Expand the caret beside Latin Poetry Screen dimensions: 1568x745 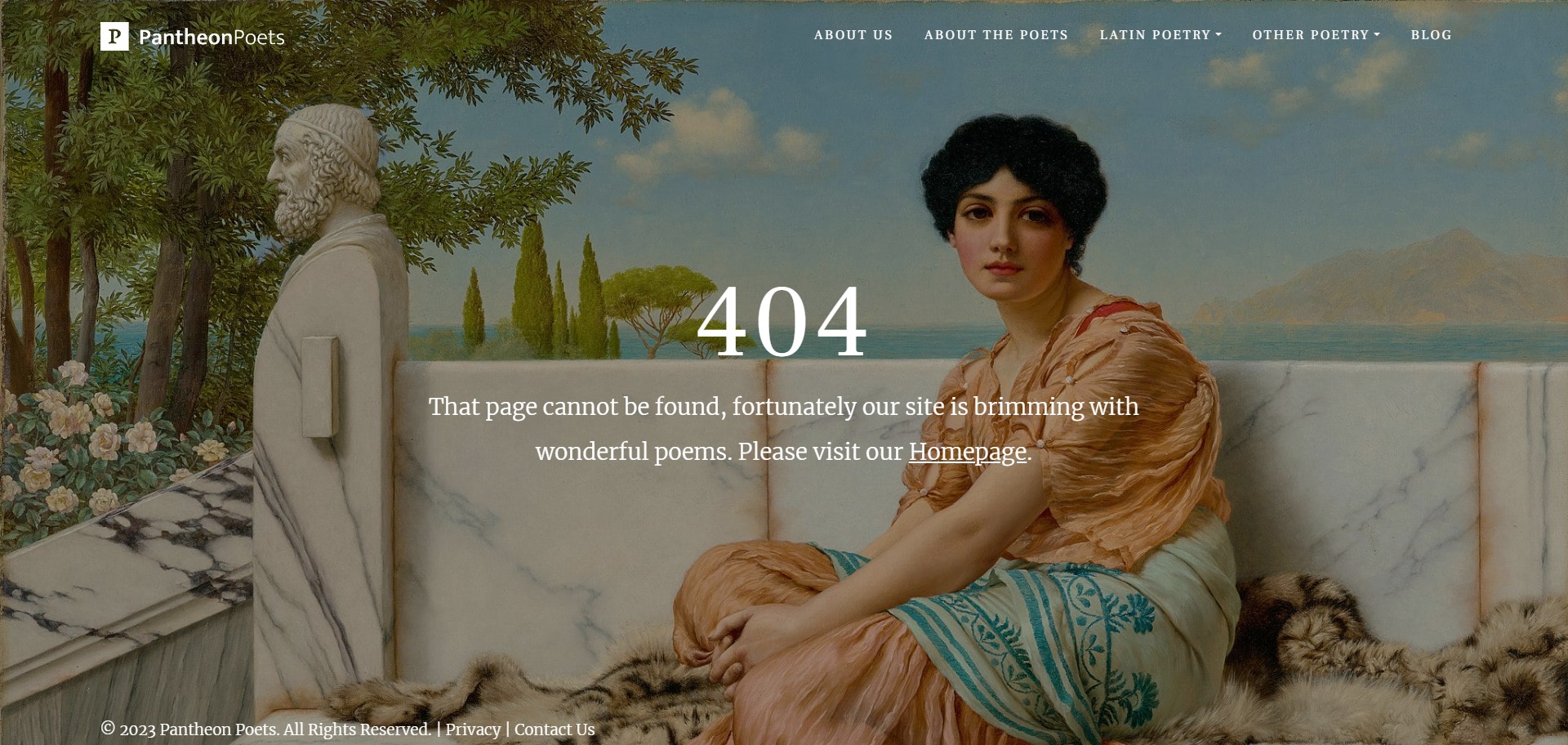(1218, 35)
